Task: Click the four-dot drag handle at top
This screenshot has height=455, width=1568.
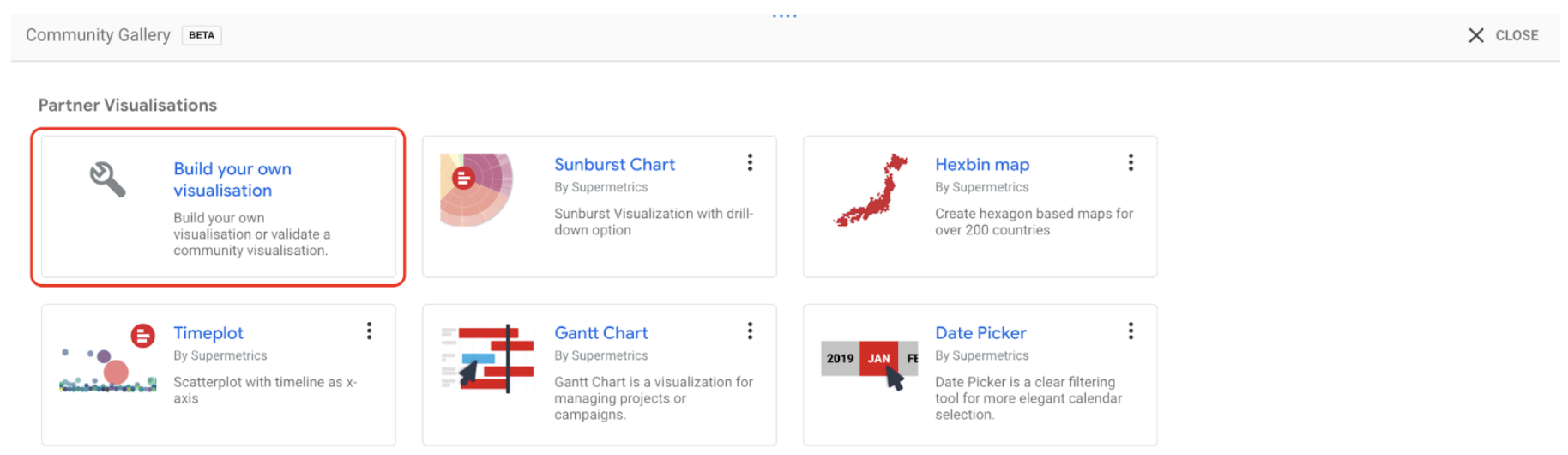Action: (x=784, y=15)
